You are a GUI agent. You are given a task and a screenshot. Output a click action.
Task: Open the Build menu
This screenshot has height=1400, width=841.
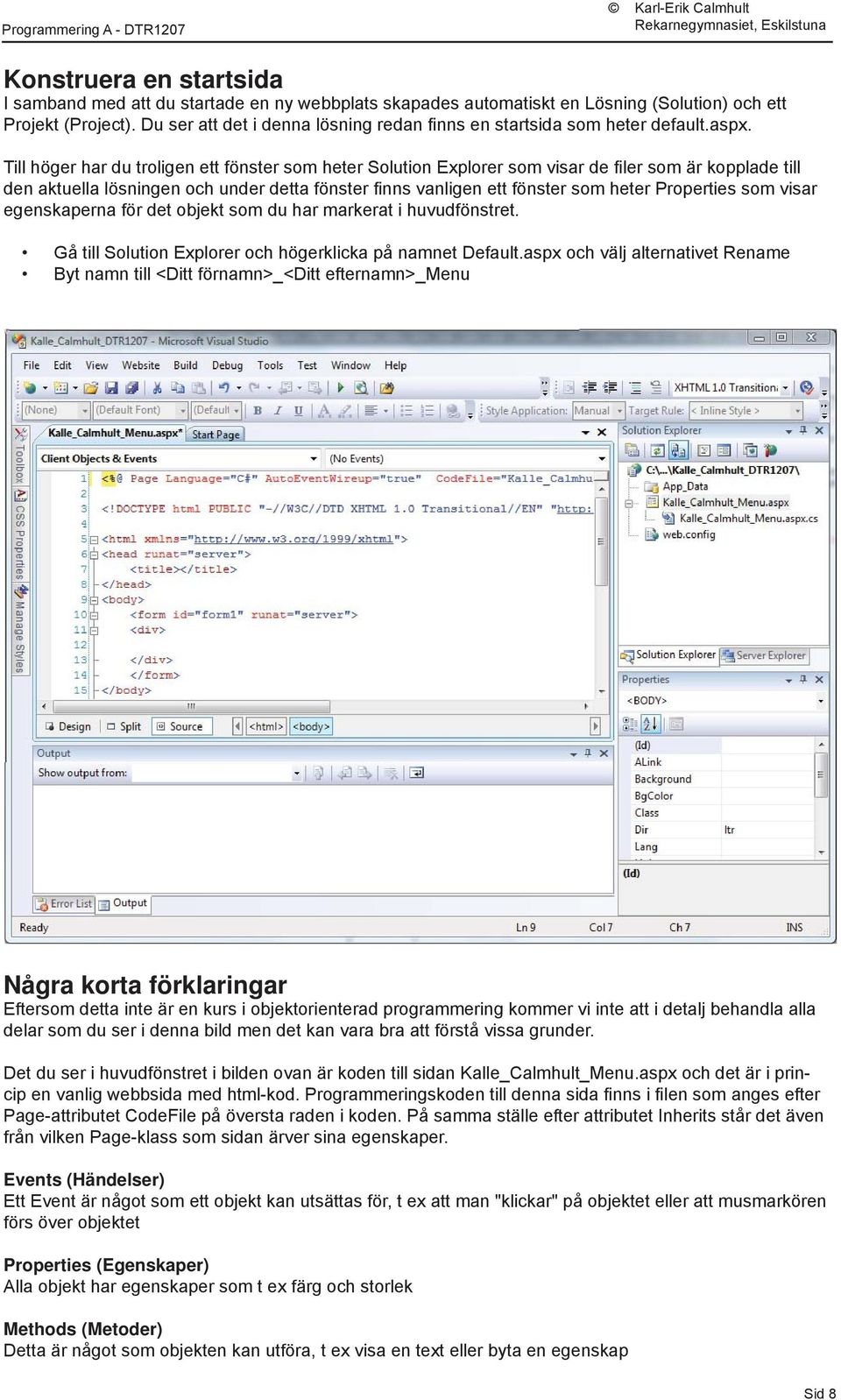click(186, 365)
